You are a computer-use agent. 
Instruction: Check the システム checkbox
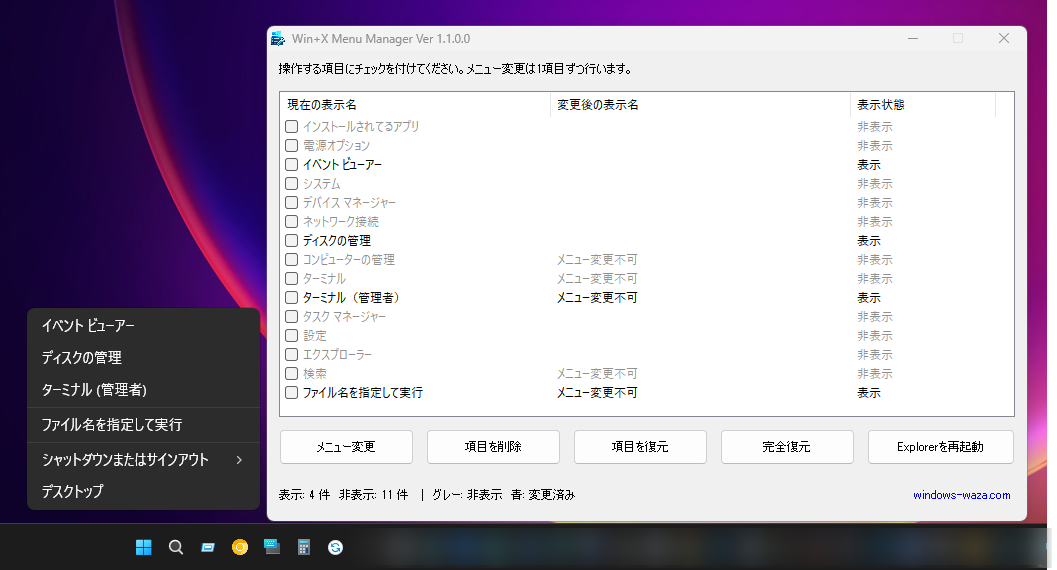(291, 183)
